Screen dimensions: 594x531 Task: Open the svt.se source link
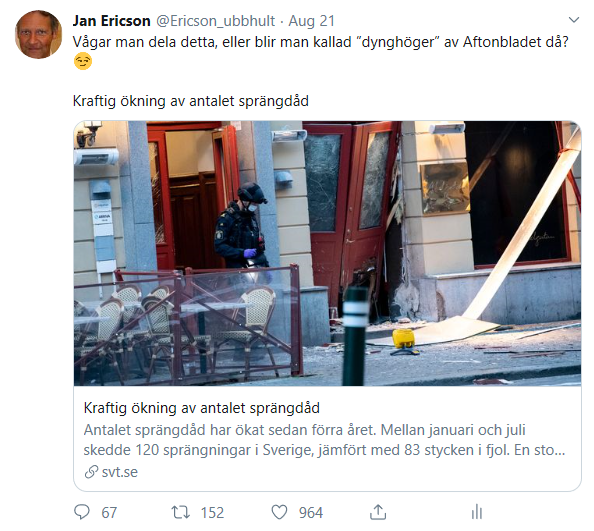(120, 472)
